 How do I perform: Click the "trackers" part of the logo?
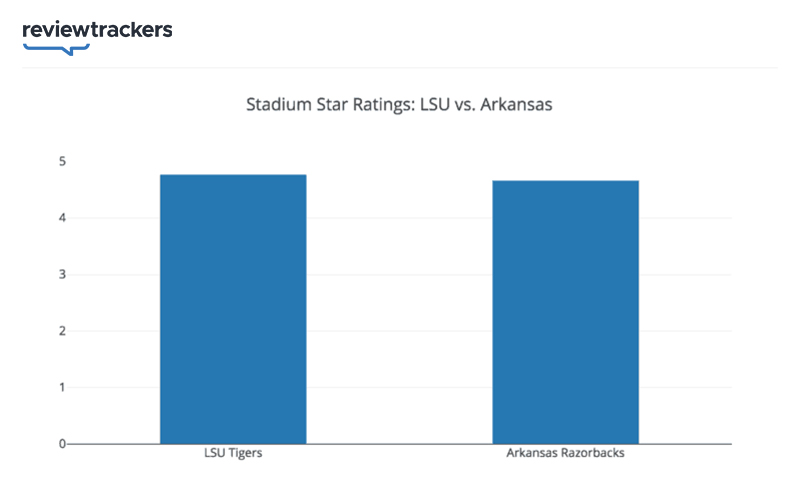pyautogui.click(x=132, y=30)
